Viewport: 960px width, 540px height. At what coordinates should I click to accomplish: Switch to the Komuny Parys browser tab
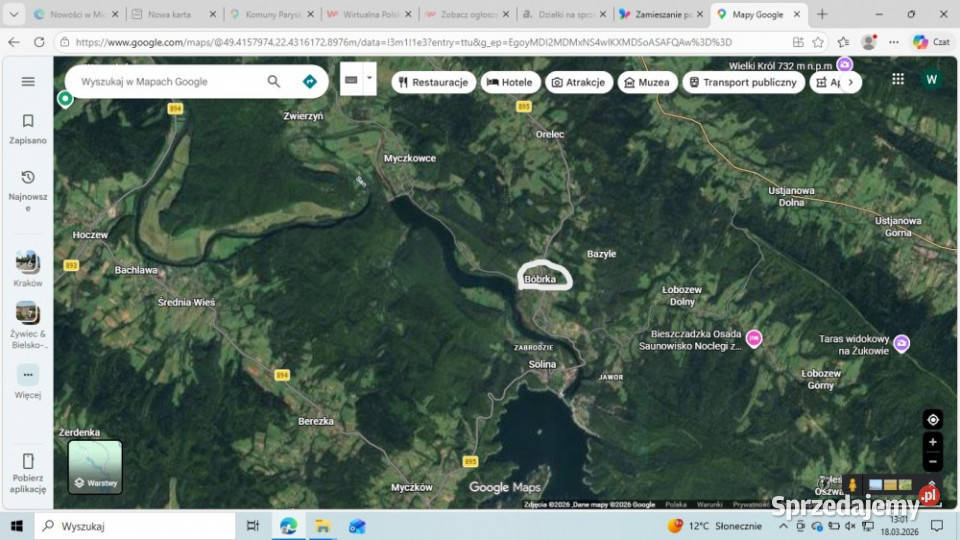pos(271,14)
